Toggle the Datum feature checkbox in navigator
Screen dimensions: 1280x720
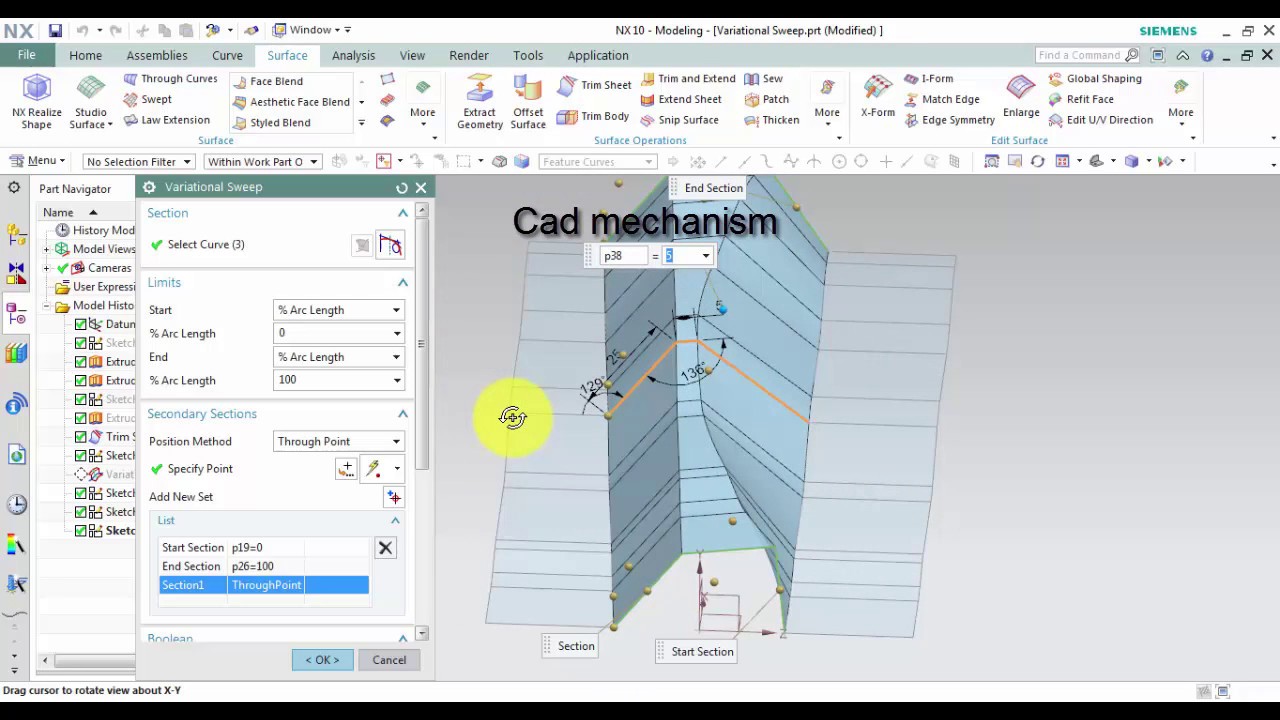tap(81, 324)
